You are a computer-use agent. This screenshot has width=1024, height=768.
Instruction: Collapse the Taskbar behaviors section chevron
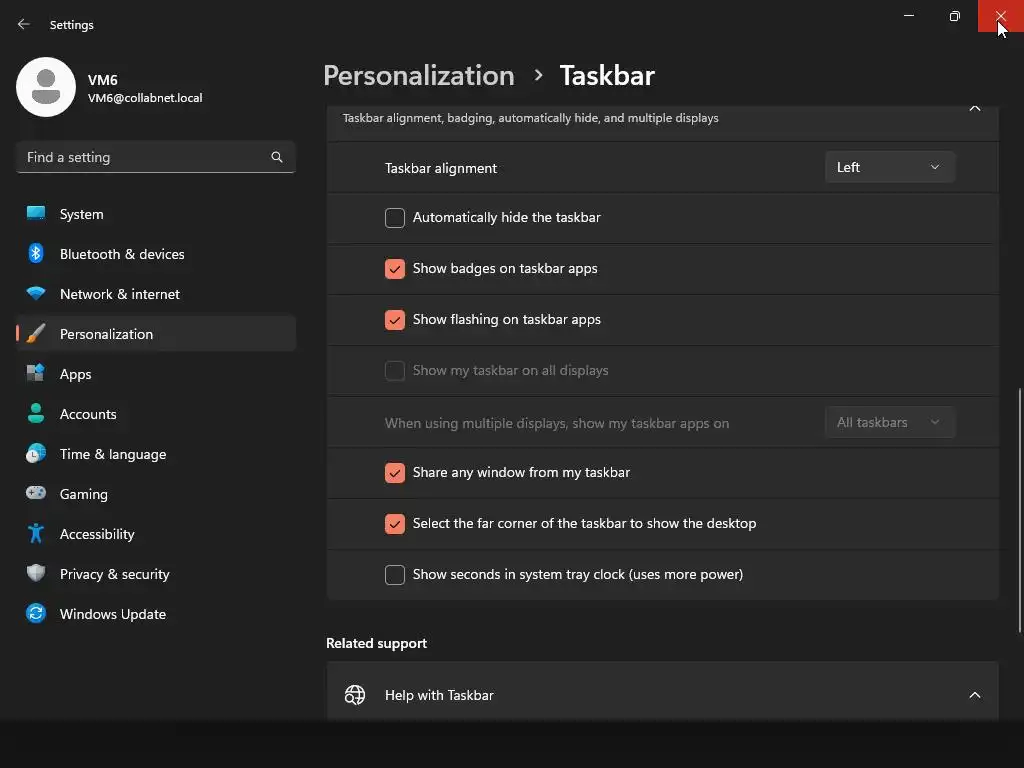click(975, 108)
